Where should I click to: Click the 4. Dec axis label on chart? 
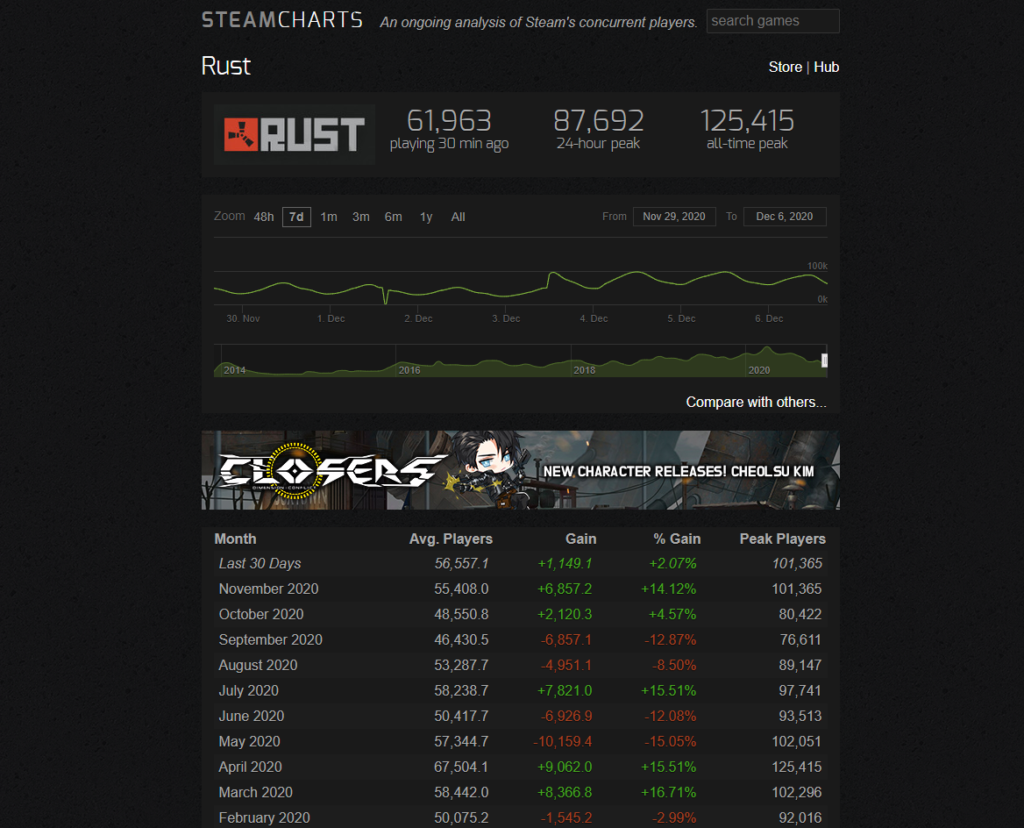pyautogui.click(x=594, y=319)
